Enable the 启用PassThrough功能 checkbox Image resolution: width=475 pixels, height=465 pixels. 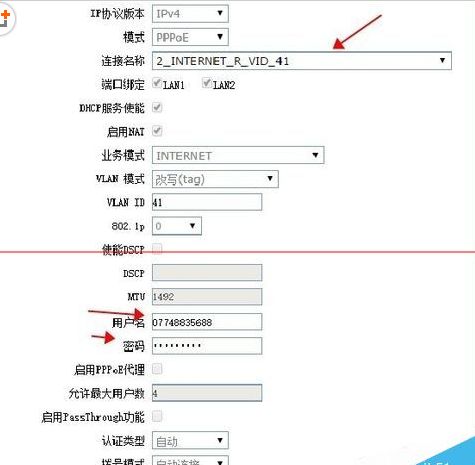click(x=157, y=416)
